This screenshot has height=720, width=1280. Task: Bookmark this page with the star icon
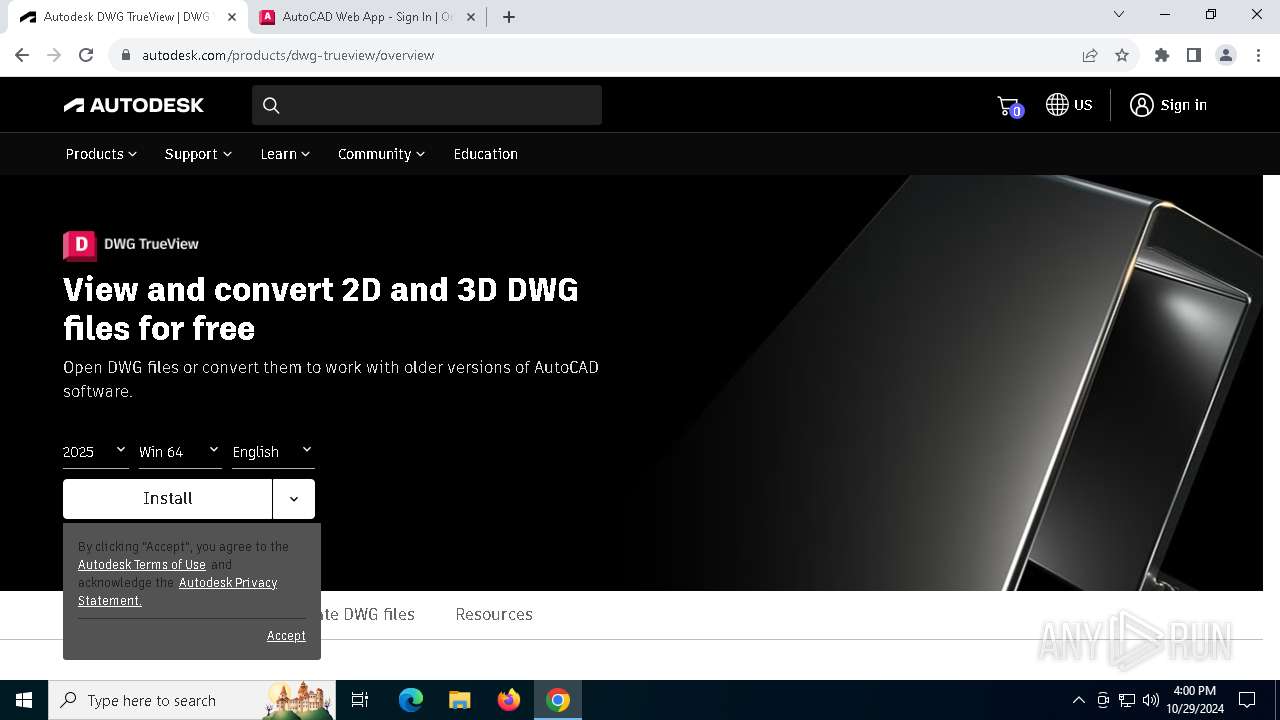[1122, 55]
